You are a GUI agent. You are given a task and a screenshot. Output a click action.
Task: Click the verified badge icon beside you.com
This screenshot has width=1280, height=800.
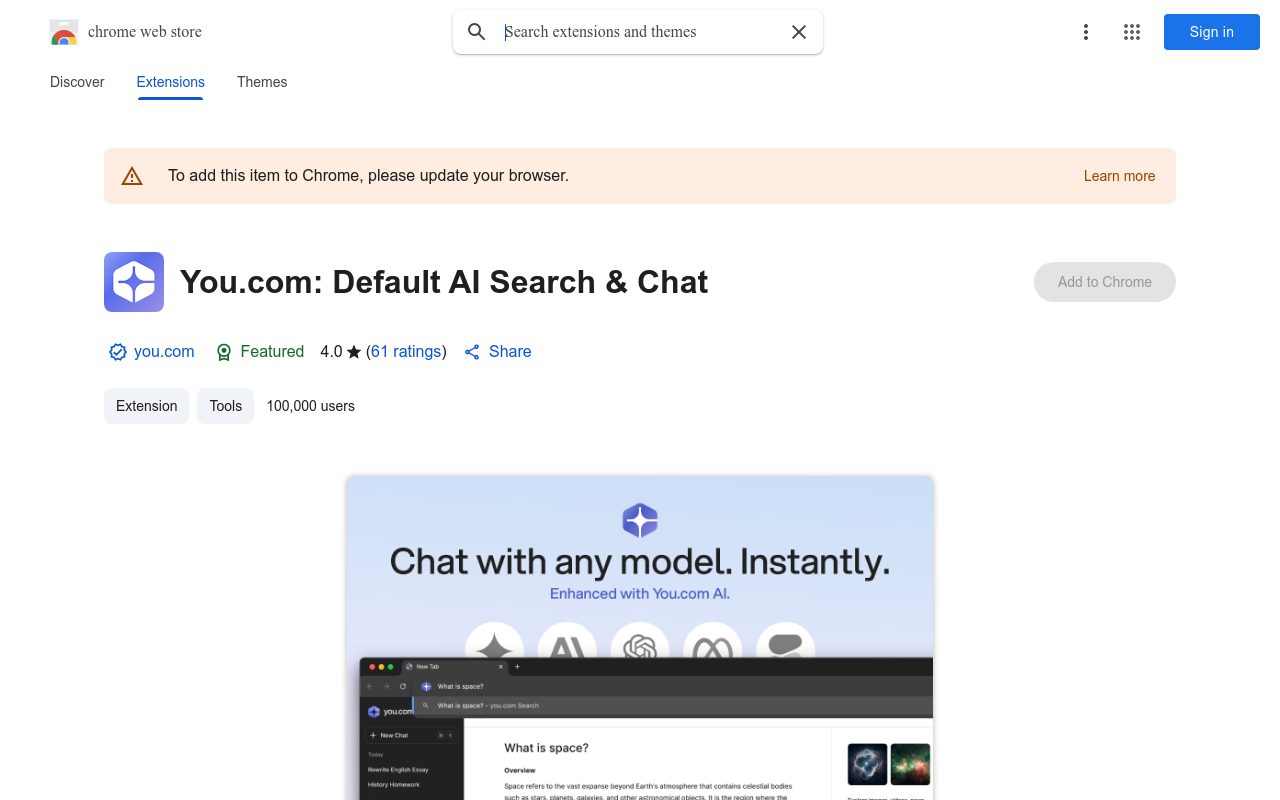[118, 352]
